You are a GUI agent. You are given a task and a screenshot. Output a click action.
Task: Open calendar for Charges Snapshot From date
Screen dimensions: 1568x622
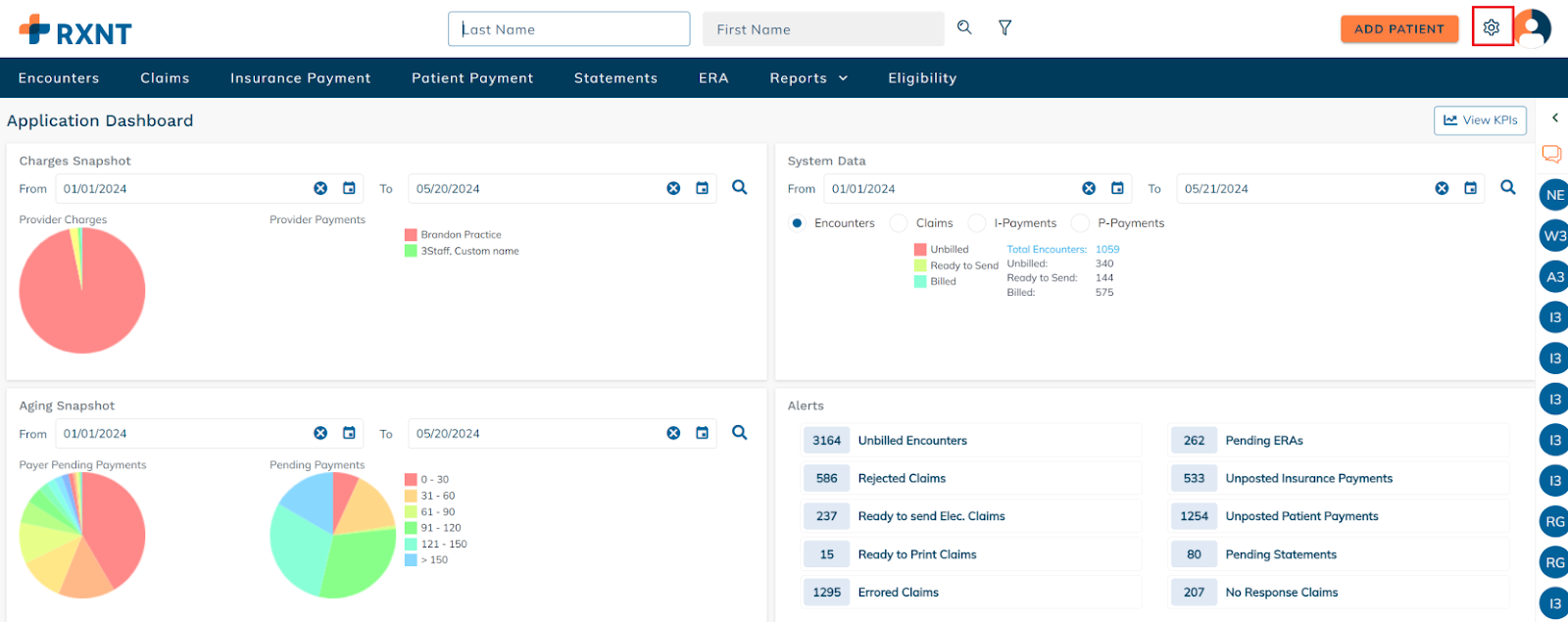click(x=349, y=188)
